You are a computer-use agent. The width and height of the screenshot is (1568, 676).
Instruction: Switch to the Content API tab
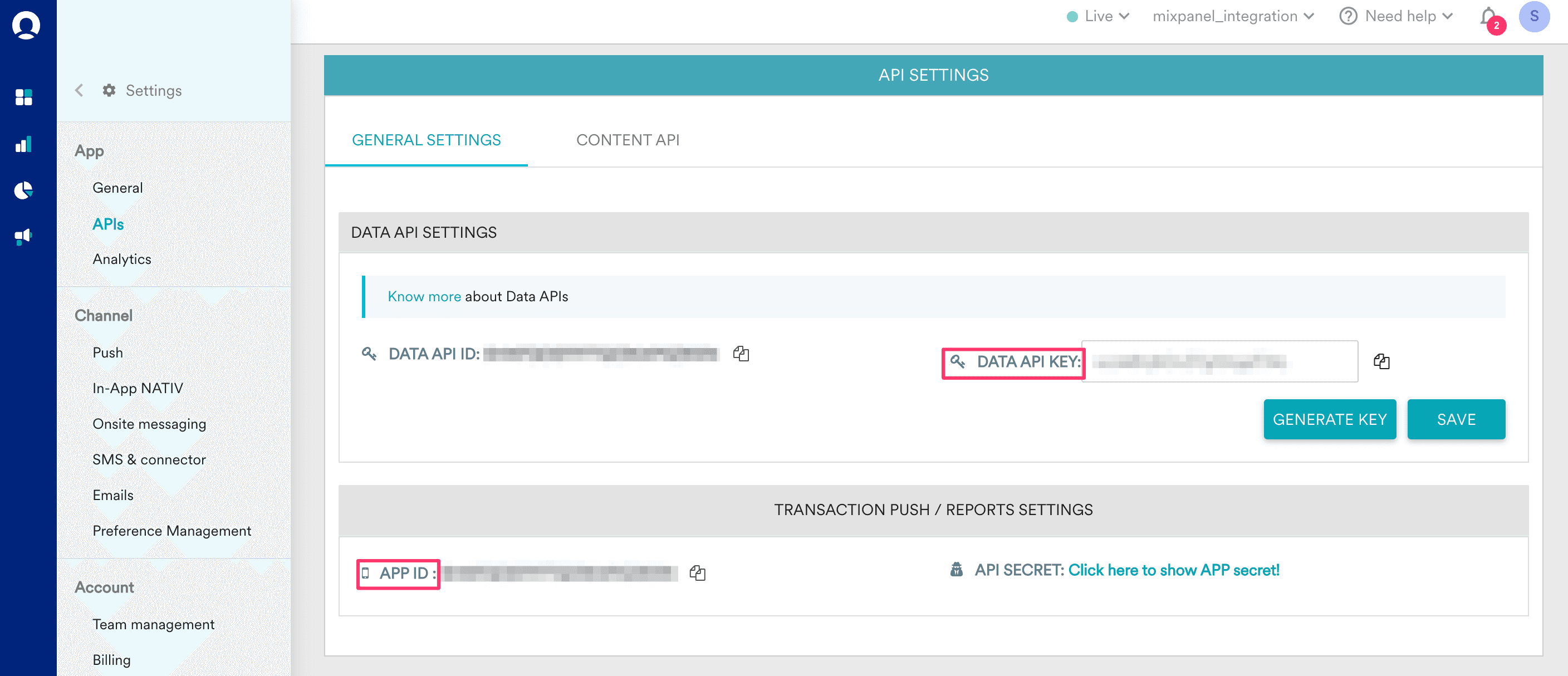(628, 140)
